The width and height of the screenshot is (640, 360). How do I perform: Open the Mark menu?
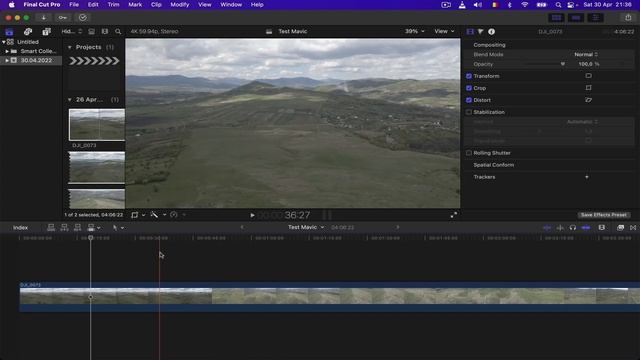(135, 4)
